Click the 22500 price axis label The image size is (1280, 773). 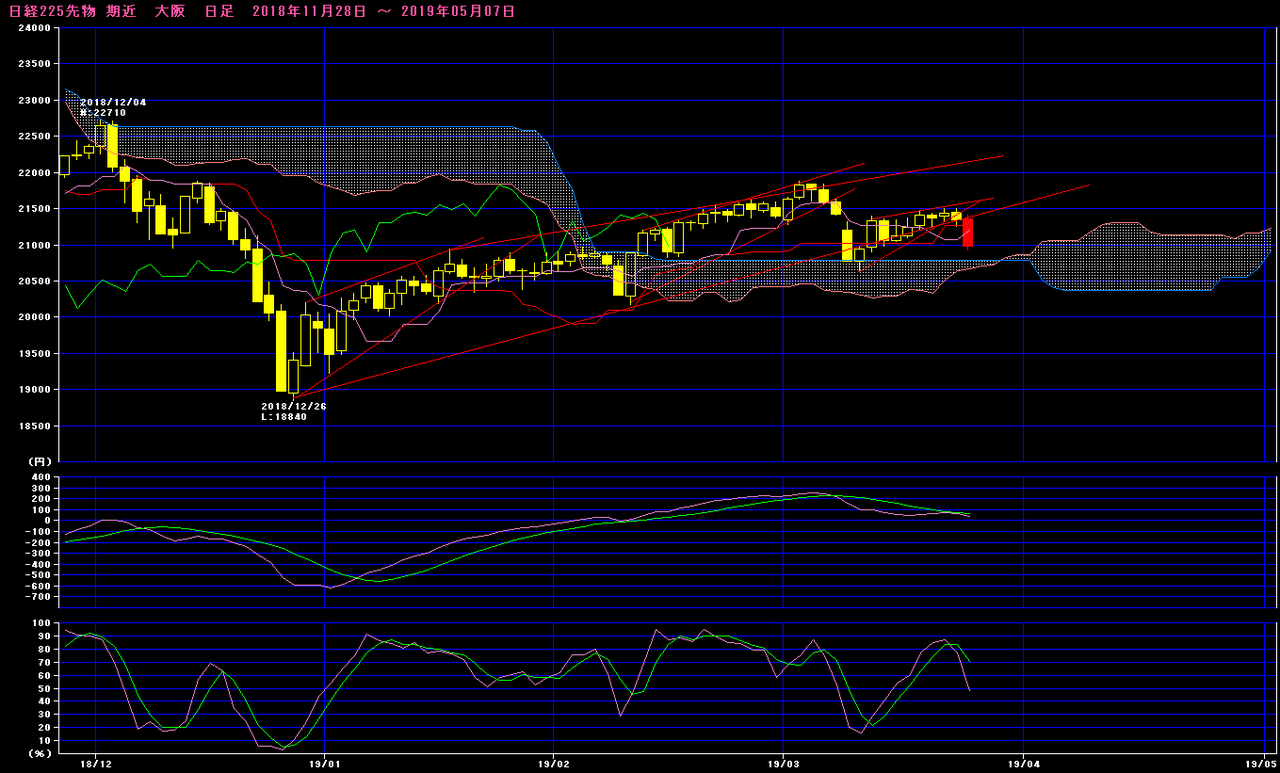(35, 137)
